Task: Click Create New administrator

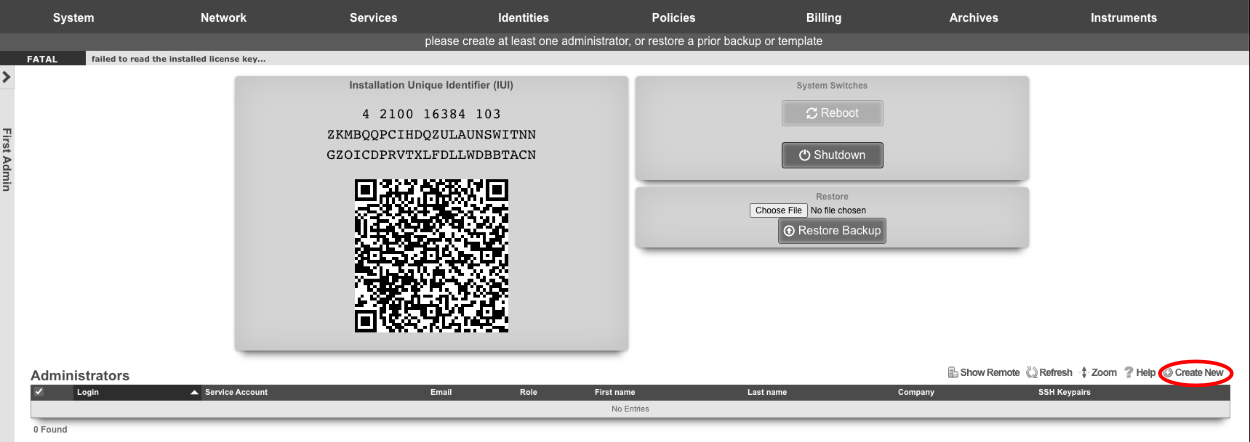Action: pos(1194,372)
